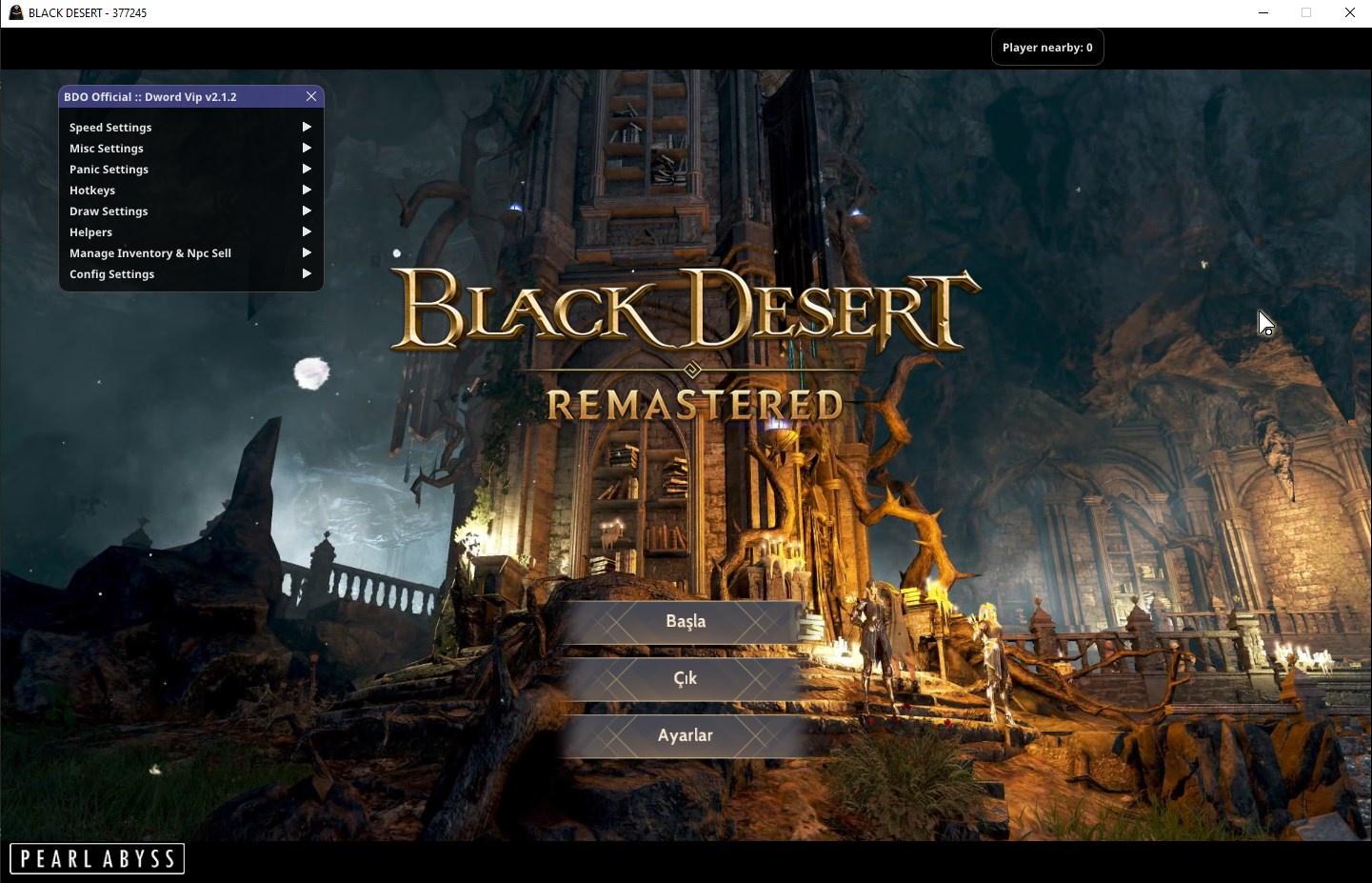This screenshot has height=883, width=1372.
Task: Open the Ayarlar settings button
Action: point(686,736)
